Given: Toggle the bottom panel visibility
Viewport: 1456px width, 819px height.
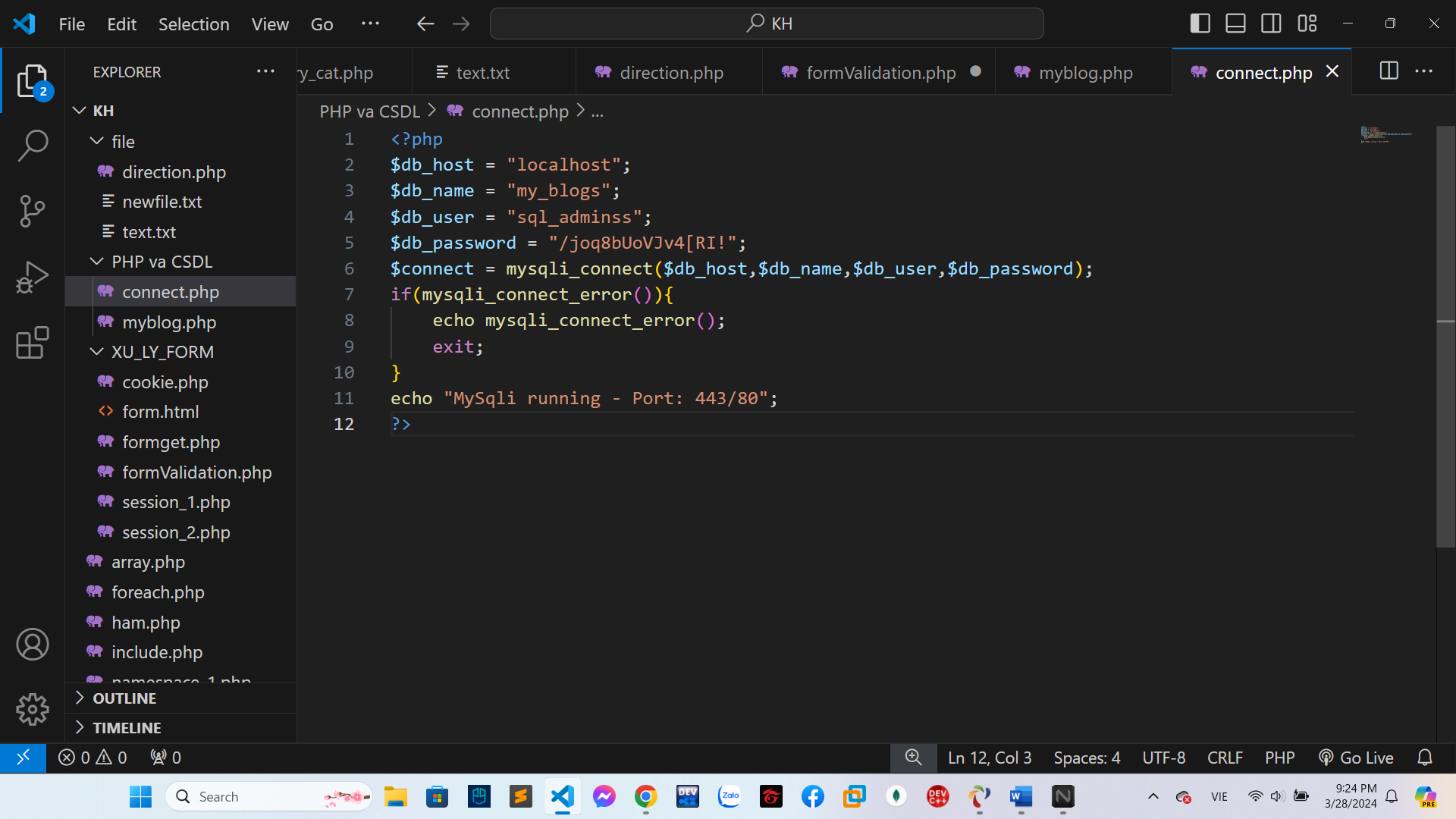Looking at the screenshot, I should [1235, 24].
